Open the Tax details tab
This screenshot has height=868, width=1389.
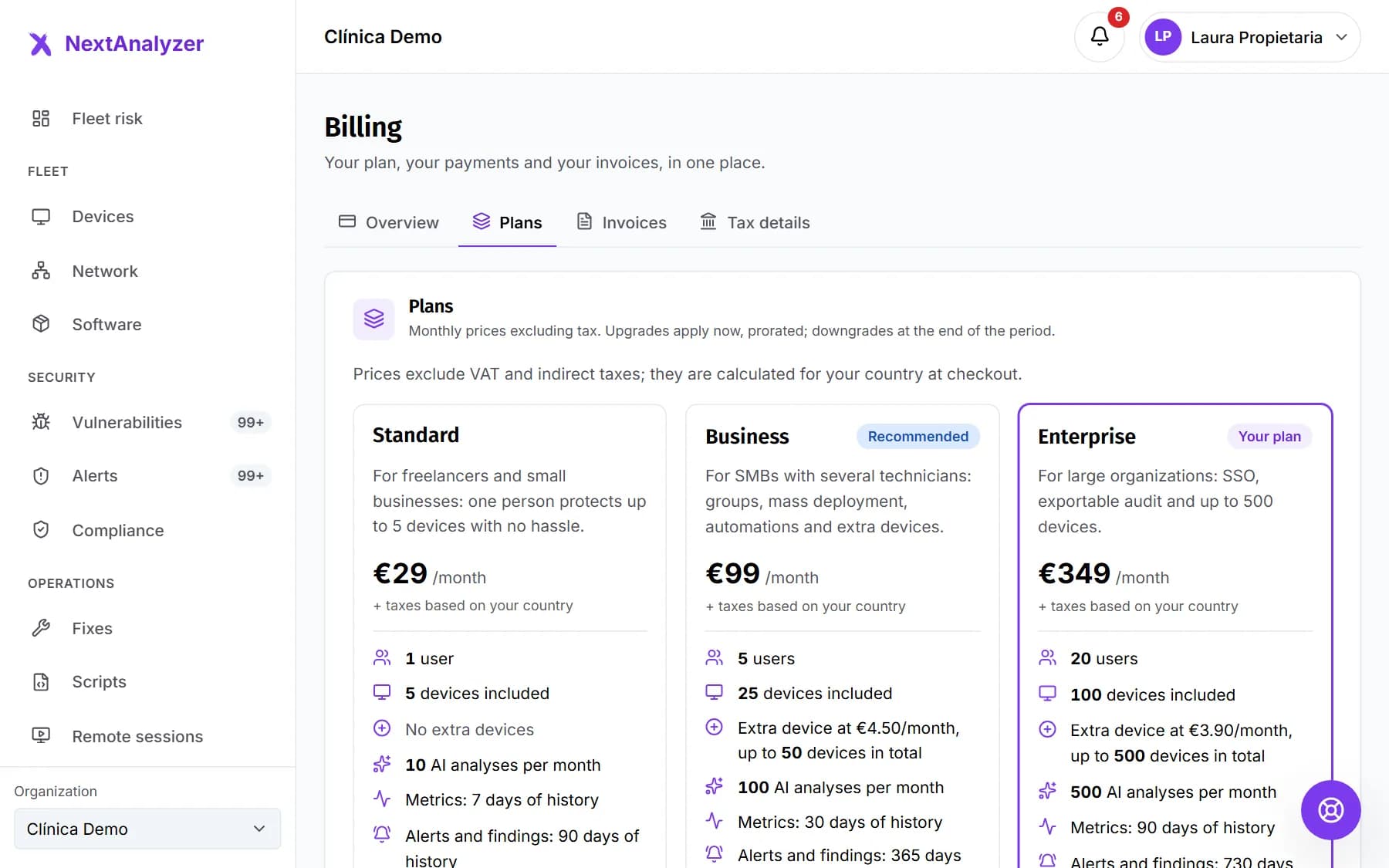pyautogui.click(x=755, y=222)
